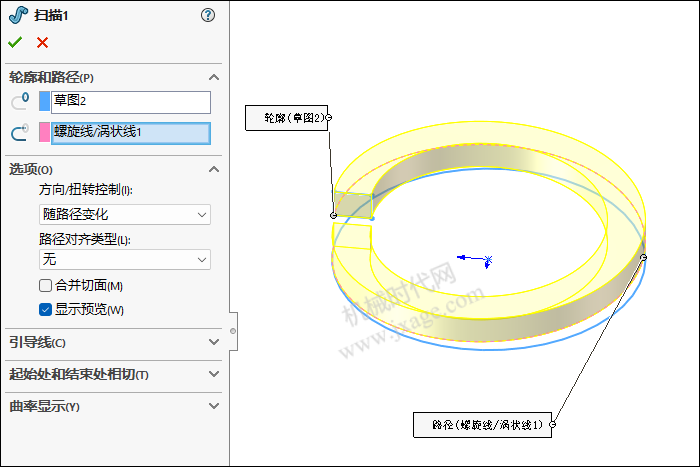Open help for the 扫描1 feature
The width and height of the screenshot is (700, 467).
(x=208, y=15)
